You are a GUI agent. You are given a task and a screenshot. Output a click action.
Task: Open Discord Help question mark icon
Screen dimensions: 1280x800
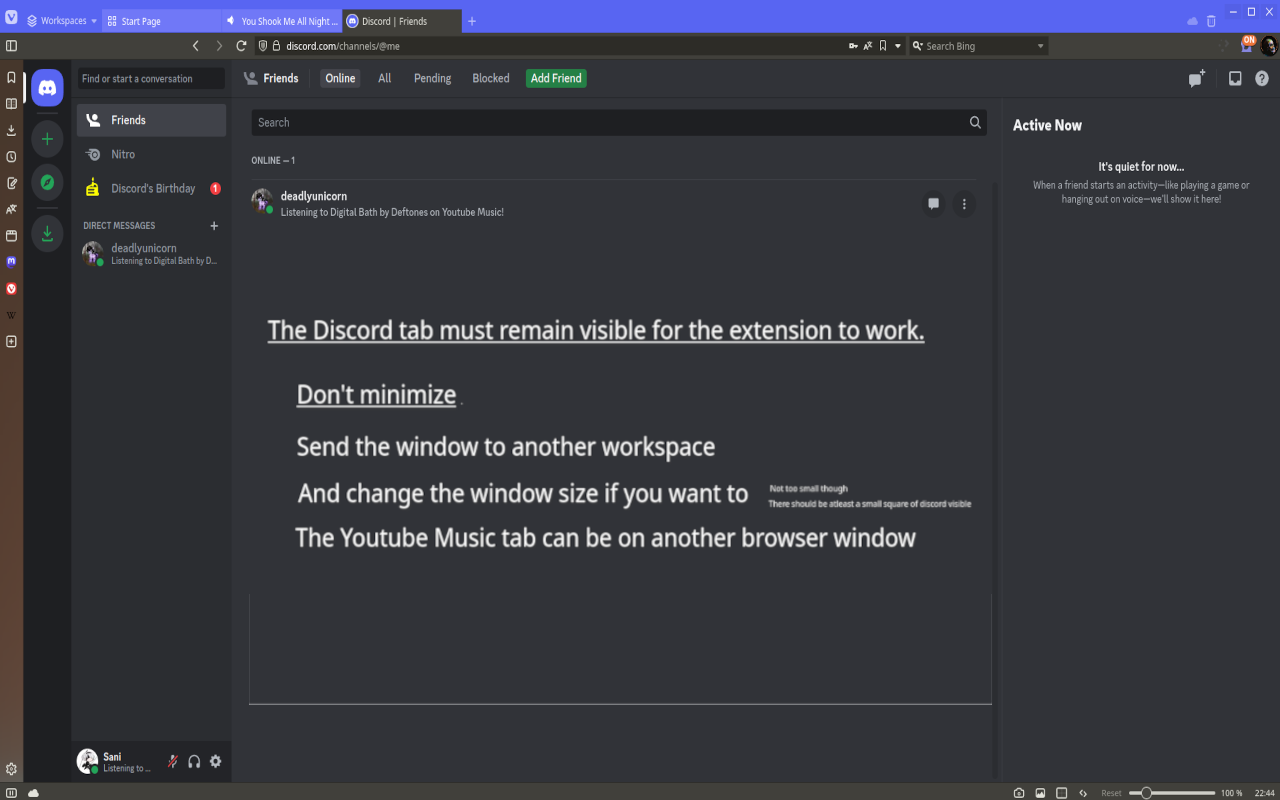[1262, 79]
